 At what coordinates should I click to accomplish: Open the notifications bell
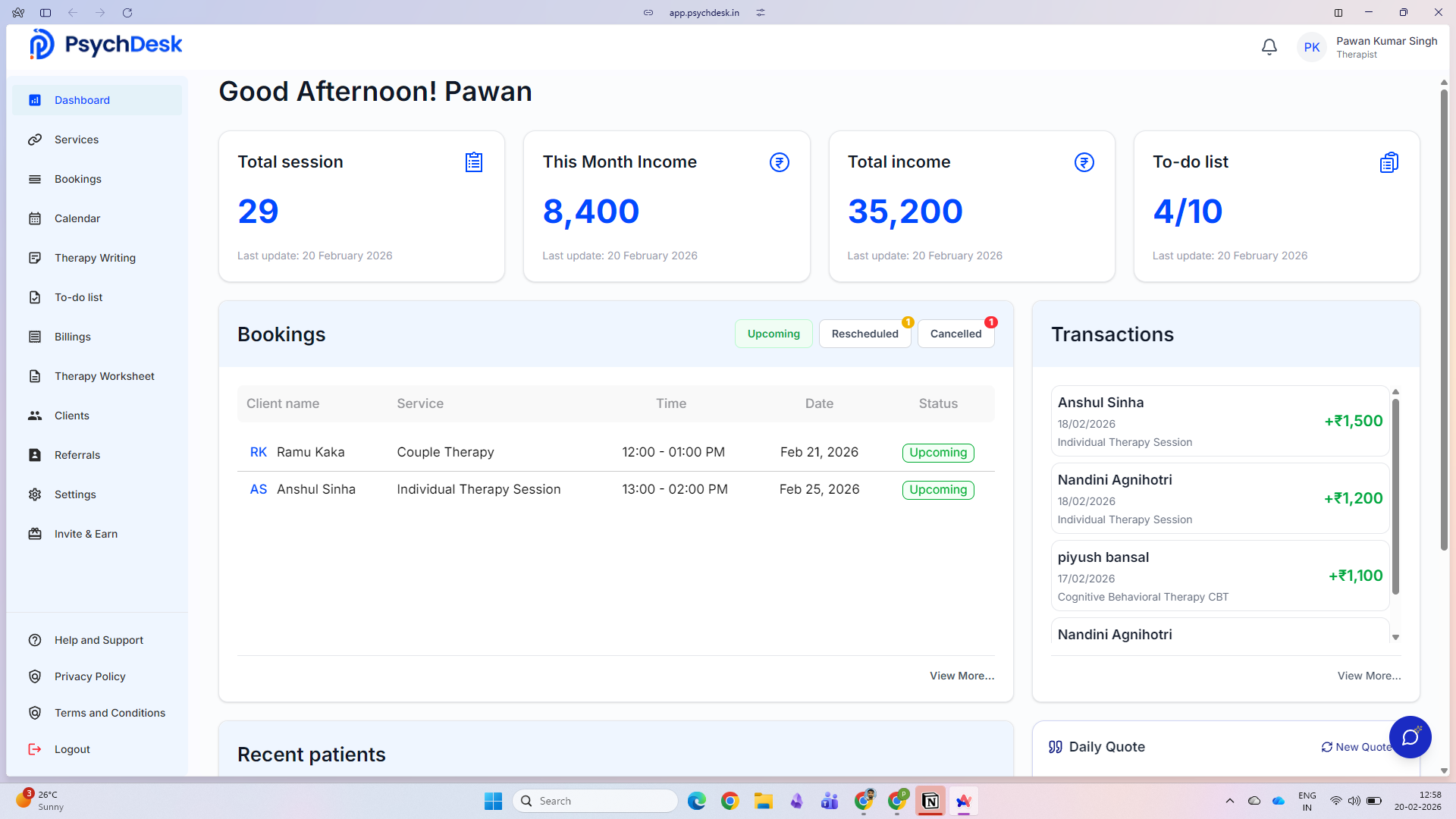click(x=1269, y=46)
